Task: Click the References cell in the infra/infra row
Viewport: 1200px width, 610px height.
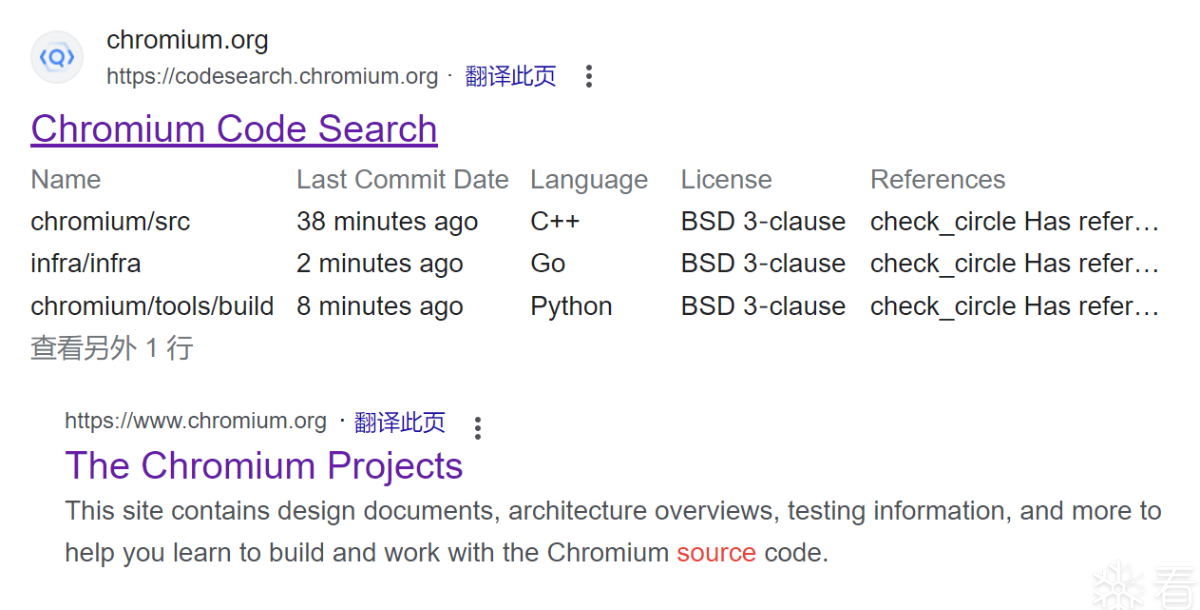Action: pyautogui.click(x=1014, y=263)
